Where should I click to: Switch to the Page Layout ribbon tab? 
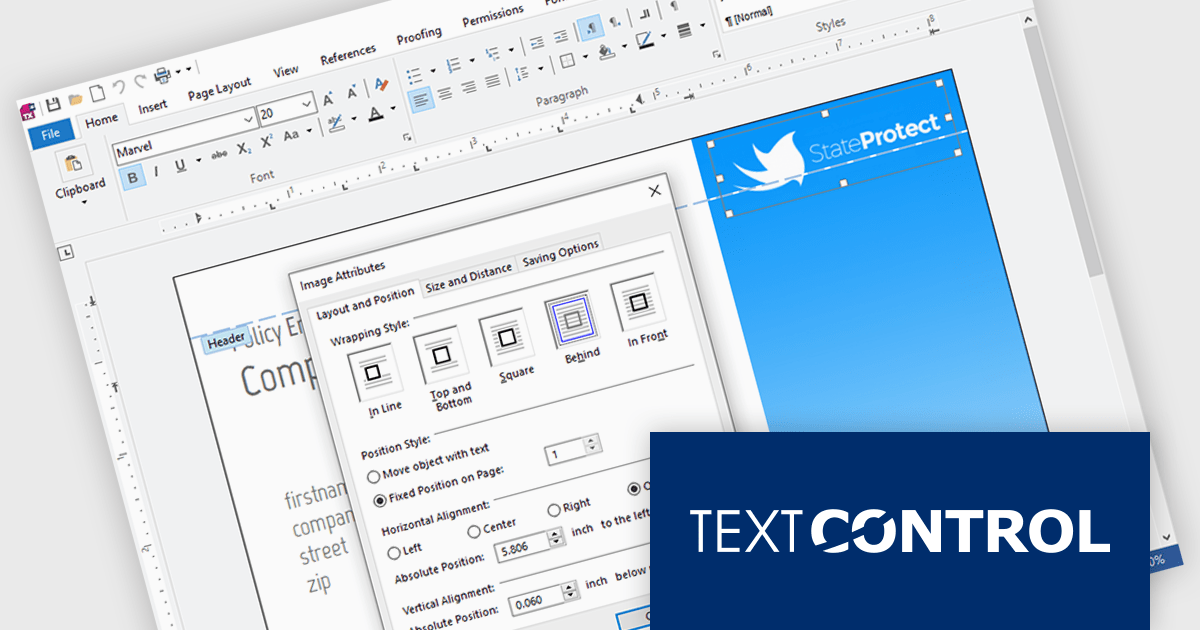(219, 89)
